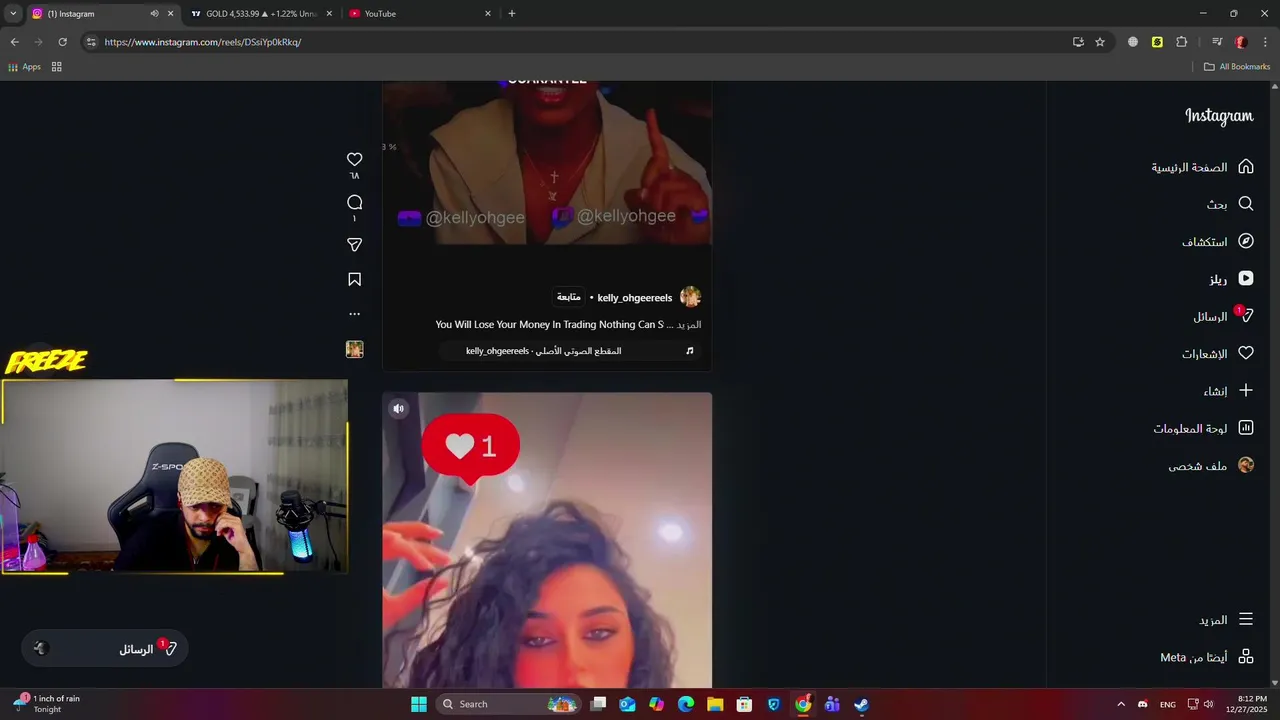
Task: Open the tab search dropdown arrow
Action: 13,14
